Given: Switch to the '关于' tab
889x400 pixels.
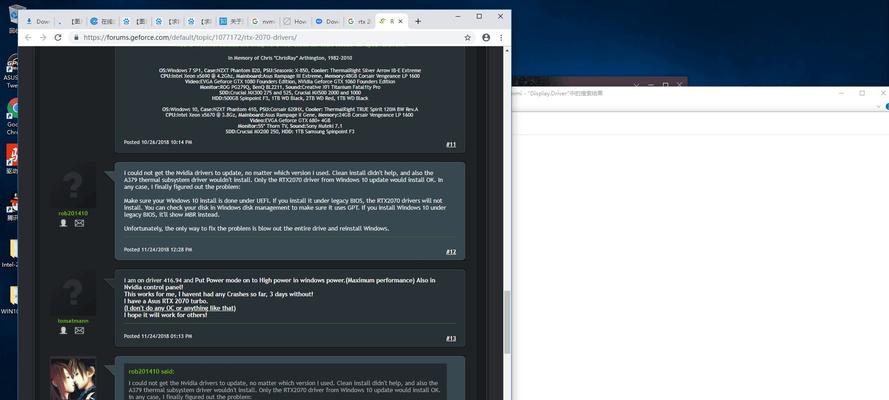Looking at the screenshot, I should tap(231, 22).
